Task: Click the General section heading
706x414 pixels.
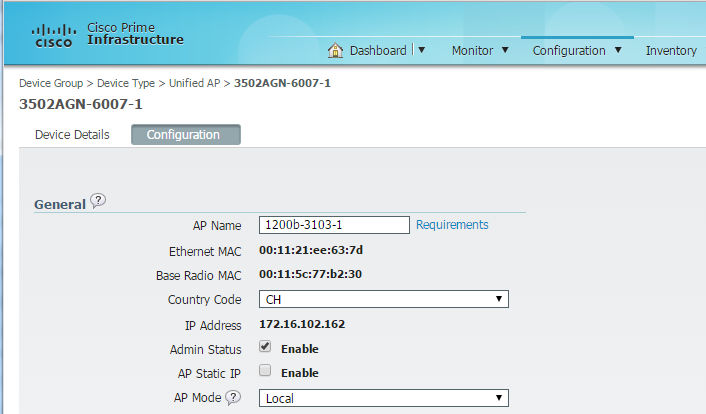Action: [60, 205]
